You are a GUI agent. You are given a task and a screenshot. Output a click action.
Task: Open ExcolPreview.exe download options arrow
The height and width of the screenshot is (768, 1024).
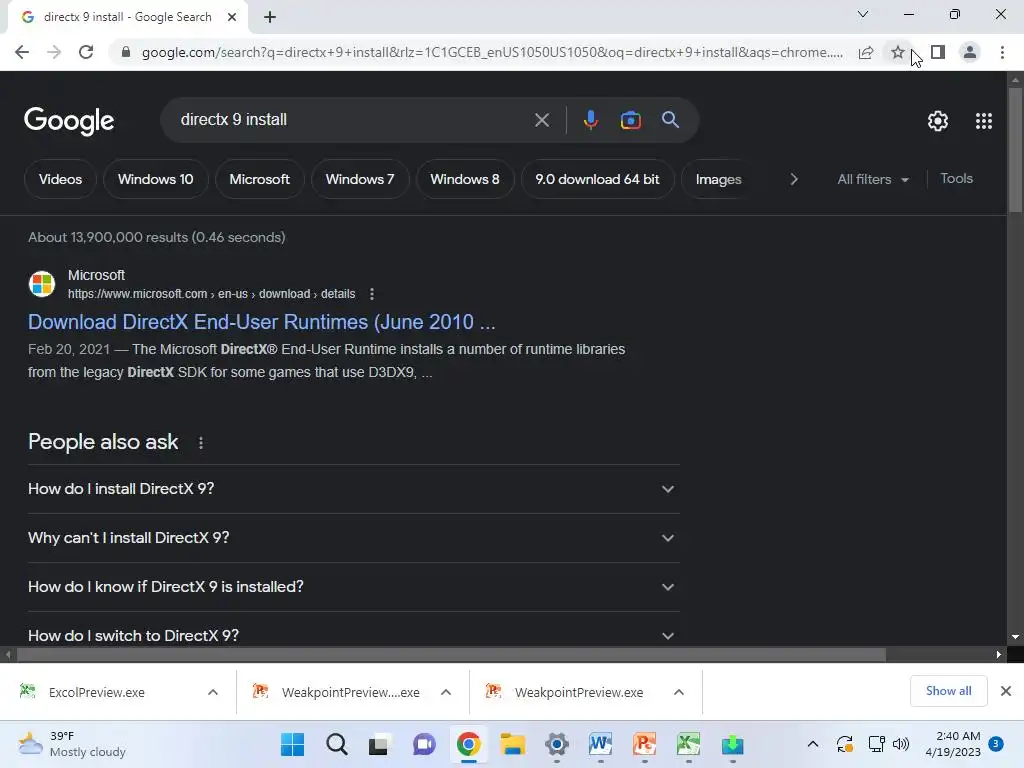[213, 692]
